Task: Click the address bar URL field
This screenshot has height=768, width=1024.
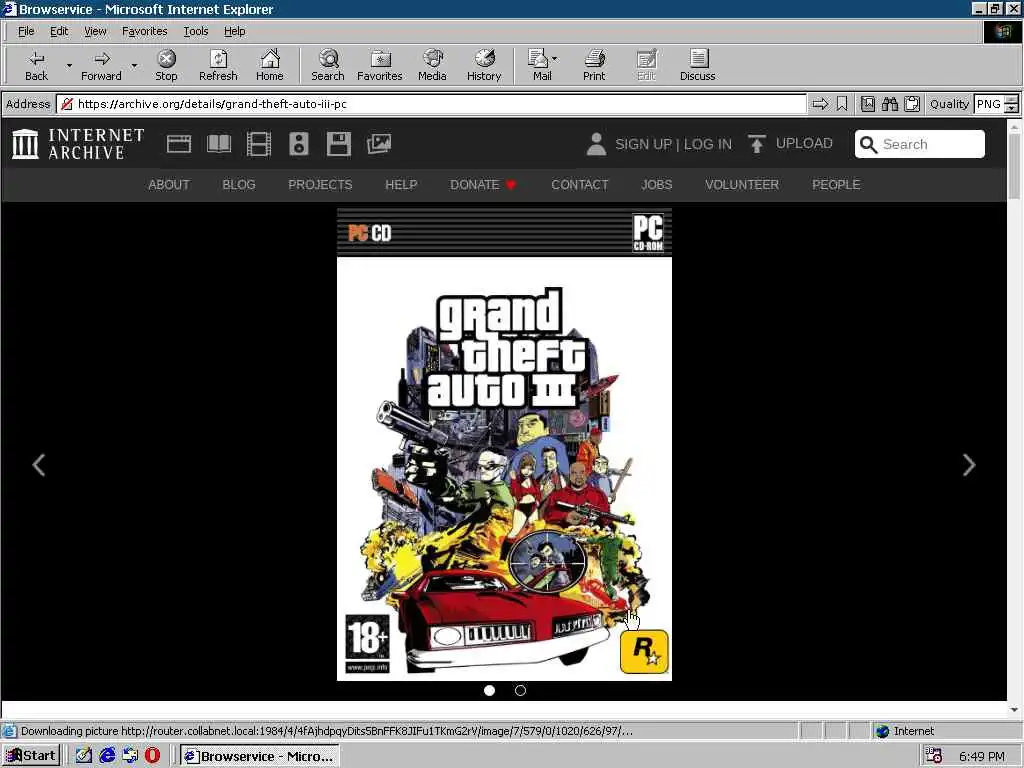Action: pos(432,104)
